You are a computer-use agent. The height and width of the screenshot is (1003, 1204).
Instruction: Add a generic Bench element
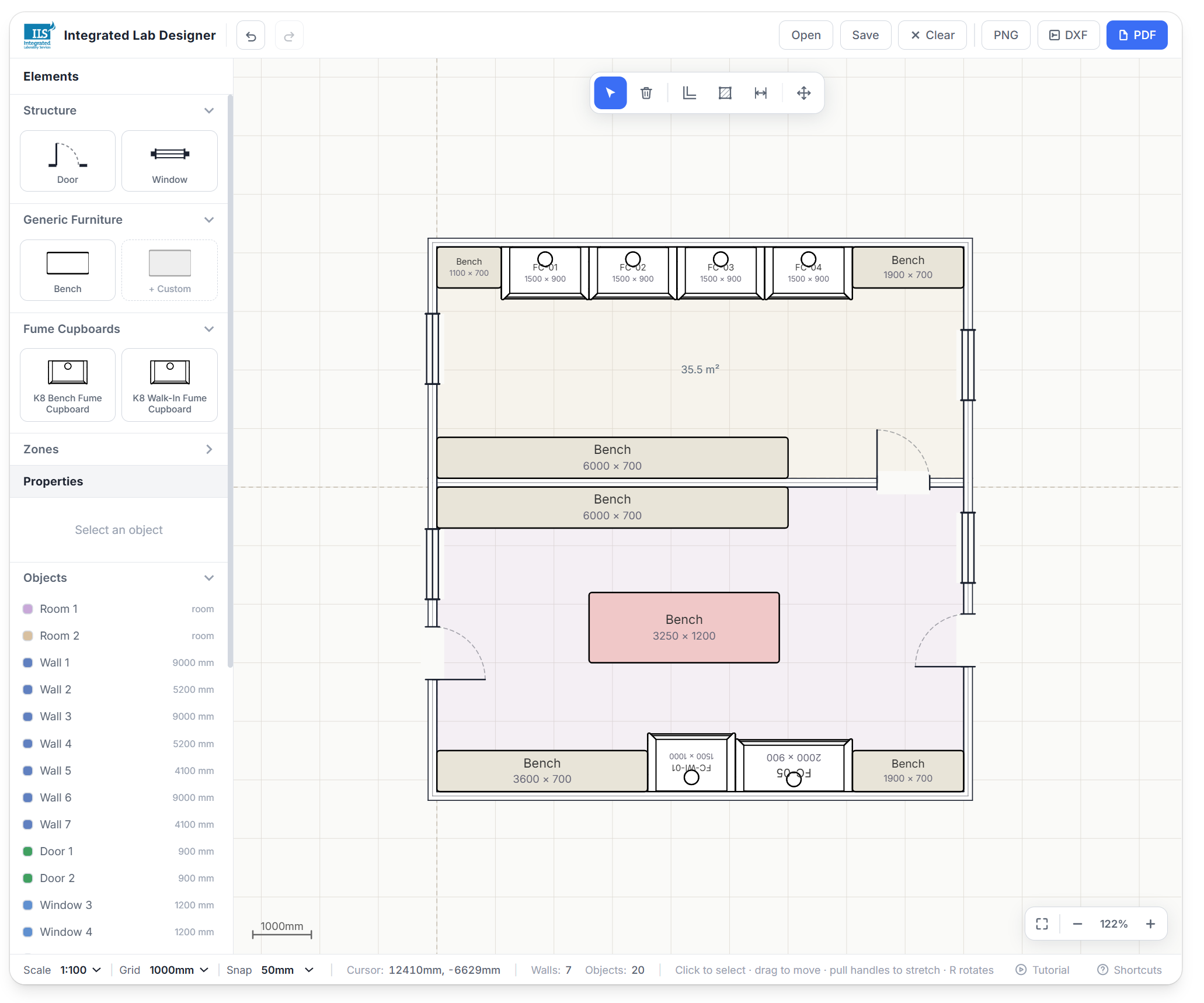[68, 270]
